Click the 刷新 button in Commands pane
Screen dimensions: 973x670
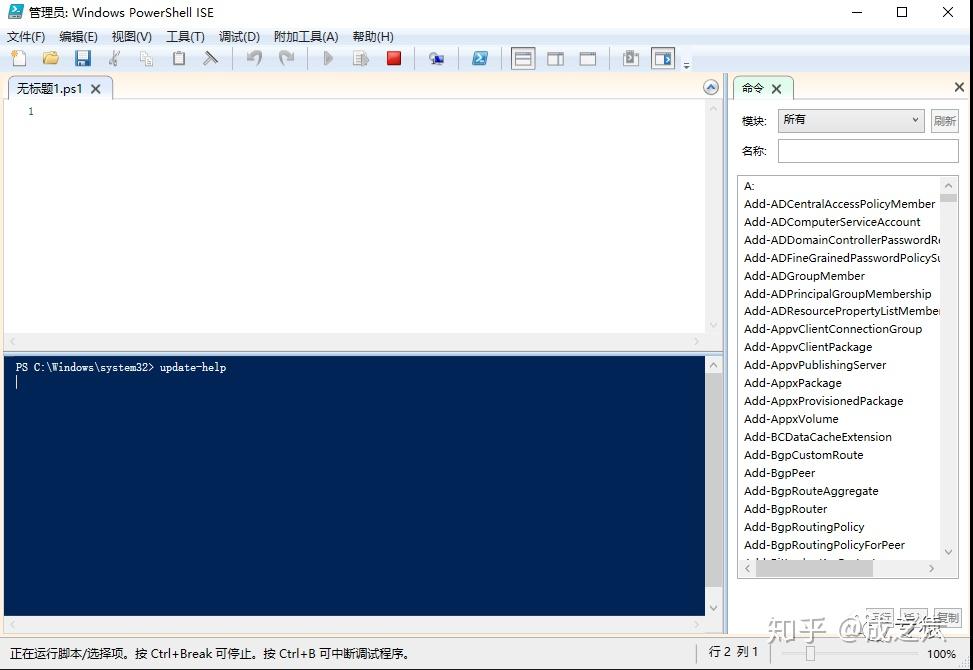coord(944,120)
